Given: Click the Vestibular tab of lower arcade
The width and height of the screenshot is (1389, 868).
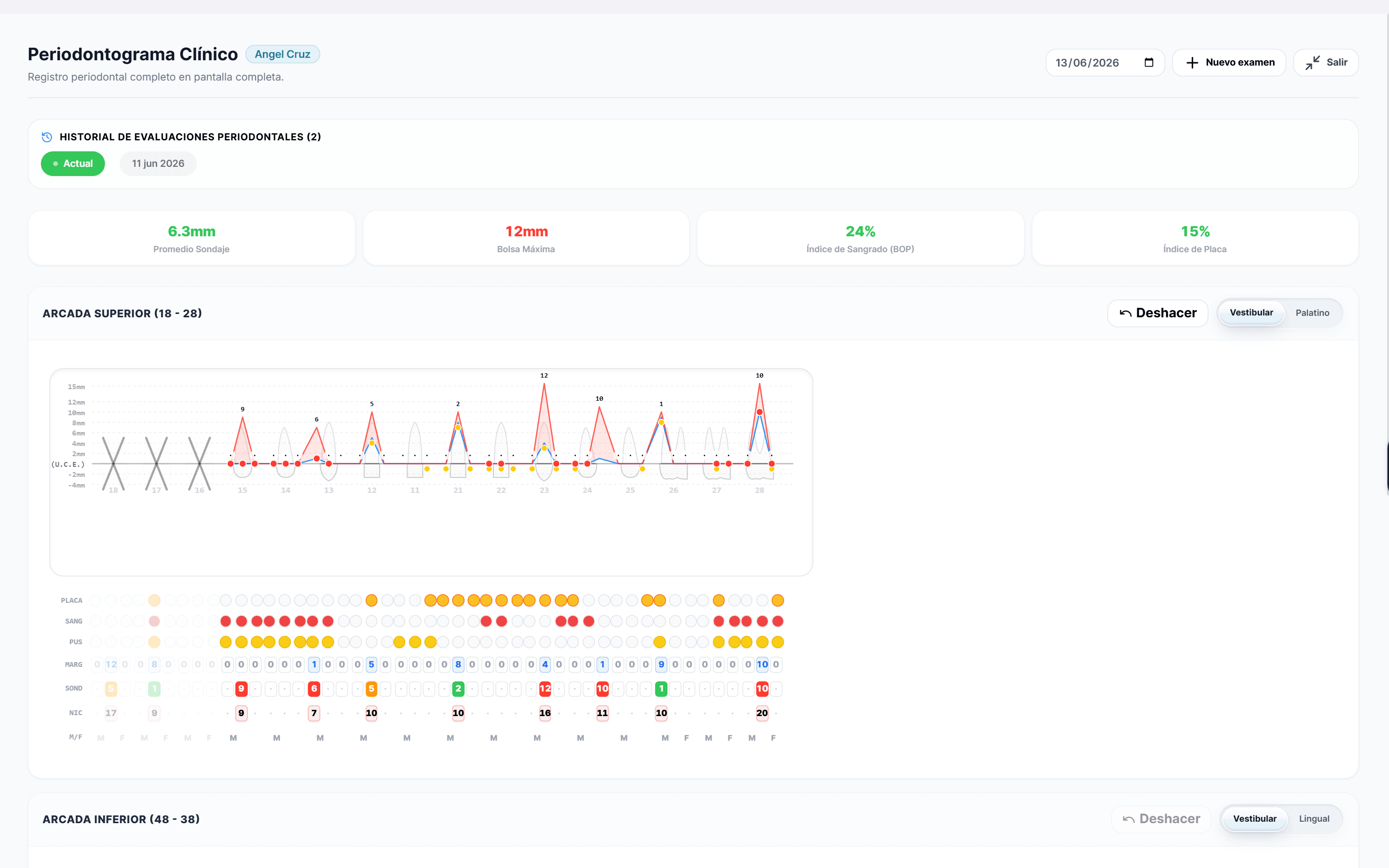Looking at the screenshot, I should point(1255,819).
